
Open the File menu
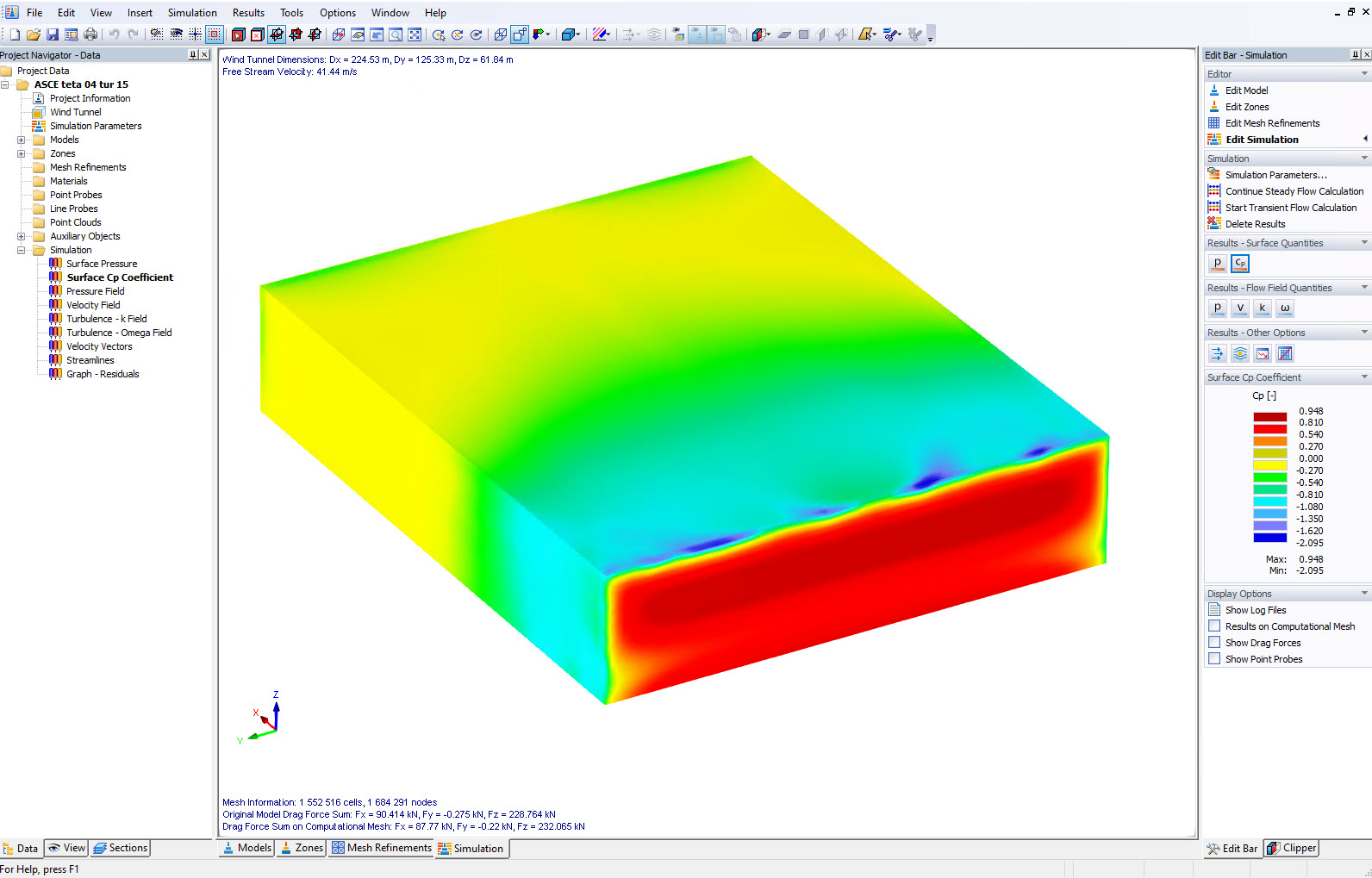[34, 13]
